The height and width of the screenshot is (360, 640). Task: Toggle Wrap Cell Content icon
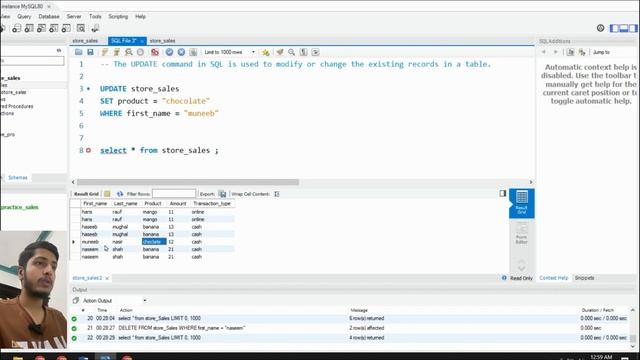pyautogui.click(x=277, y=194)
